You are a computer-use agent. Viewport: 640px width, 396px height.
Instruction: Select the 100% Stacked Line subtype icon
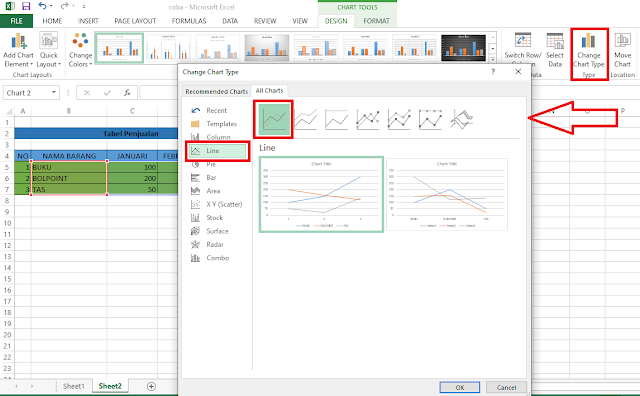337,120
